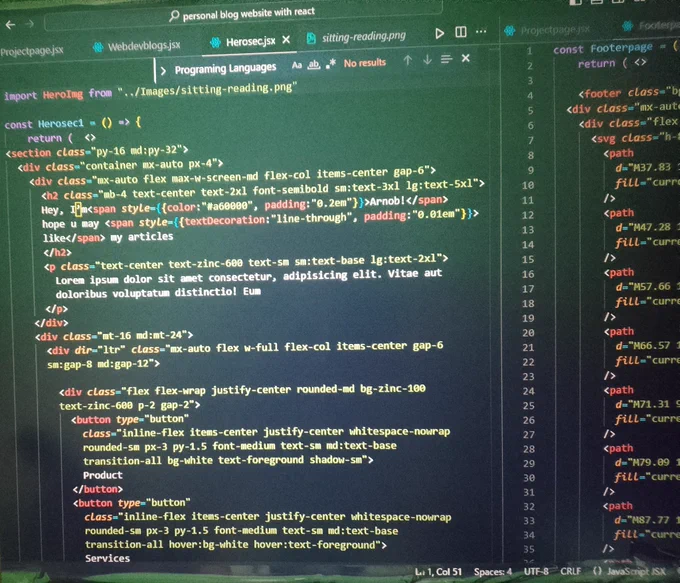Image resolution: width=680 pixels, height=583 pixels.
Task: Click the h2 class 'mb-4 text-center' line
Action: point(263,189)
